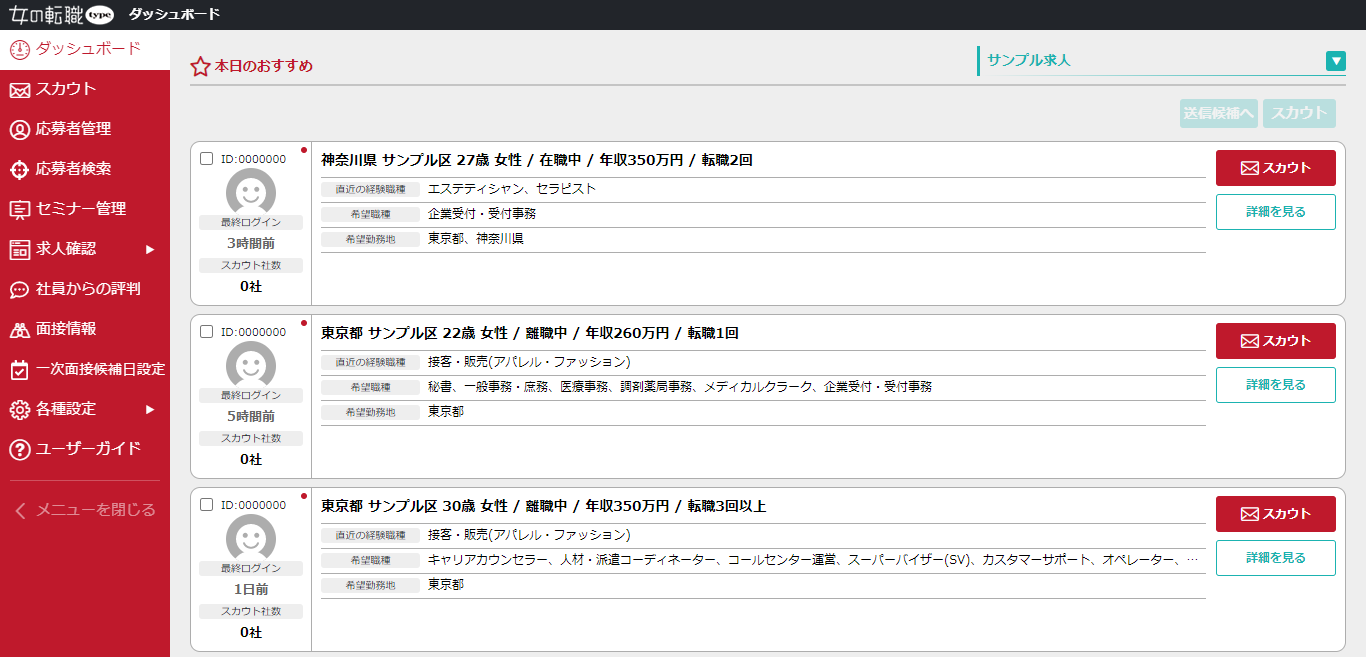1366x657 pixels.
Task: Click the スカウト envelope icon in sidebar
Action: point(20,90)
